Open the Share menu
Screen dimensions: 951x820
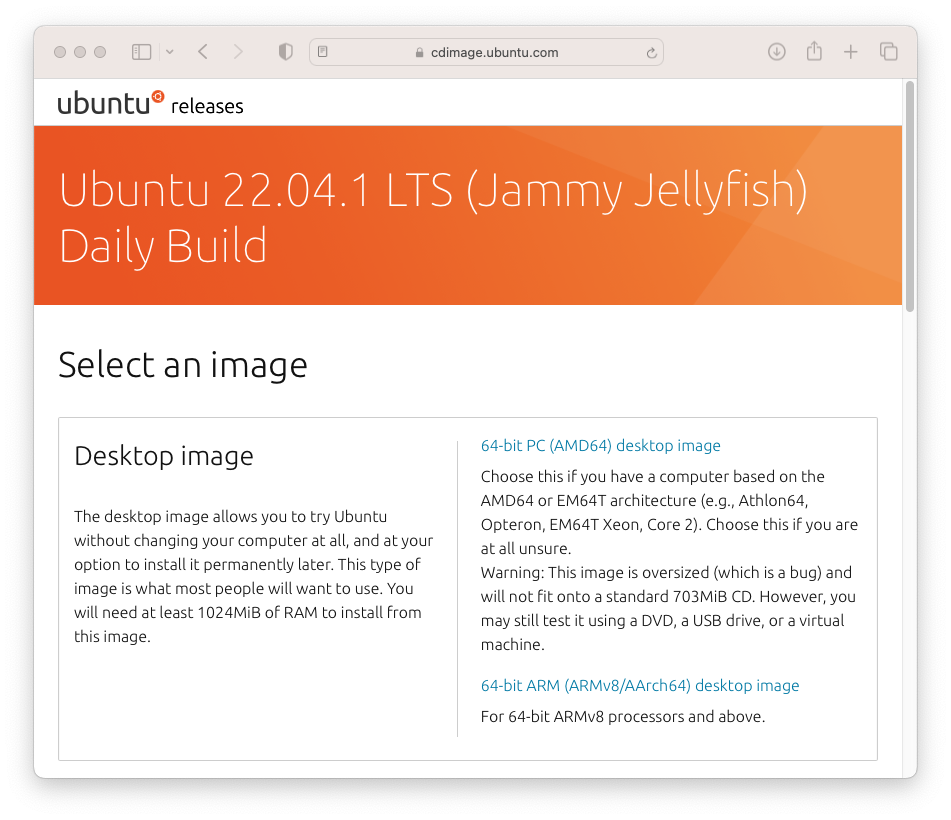point(814,51)
